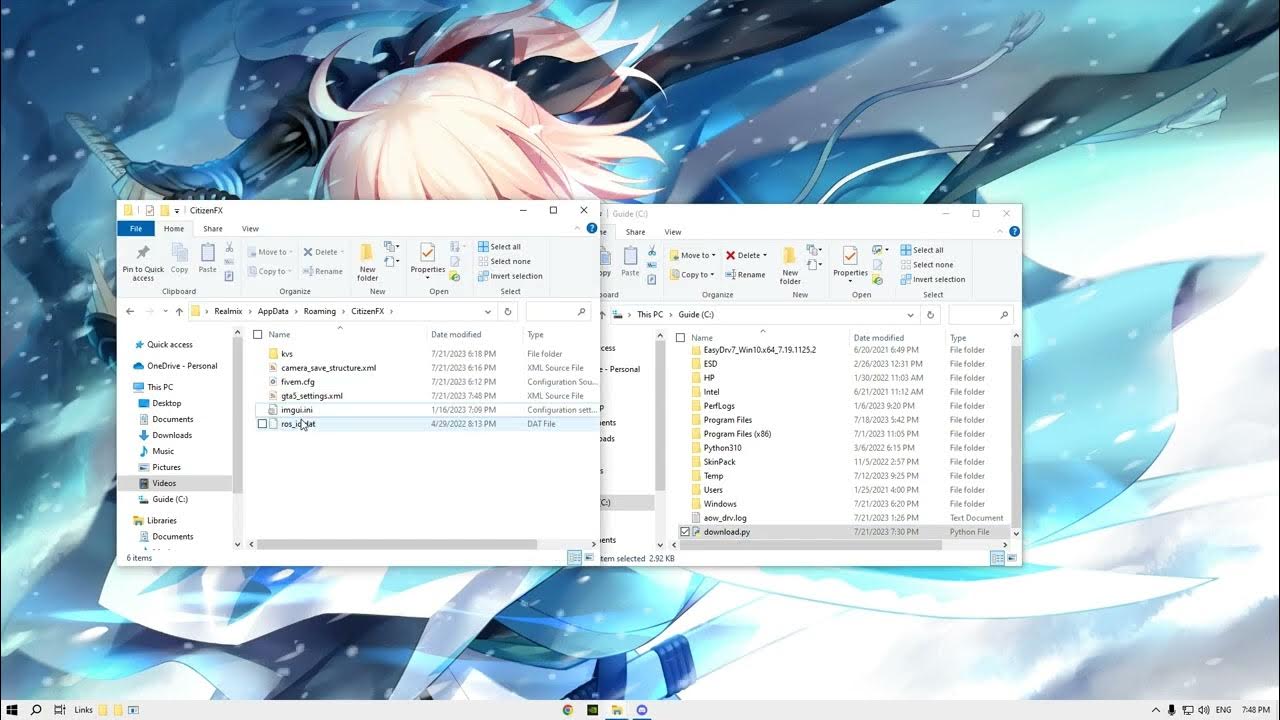The width and height of the screenshot is (1280, 720).
Task: Open recent locations dropdown in CitizenFX window
Action: pyautogui.click(x=165, y=311)
